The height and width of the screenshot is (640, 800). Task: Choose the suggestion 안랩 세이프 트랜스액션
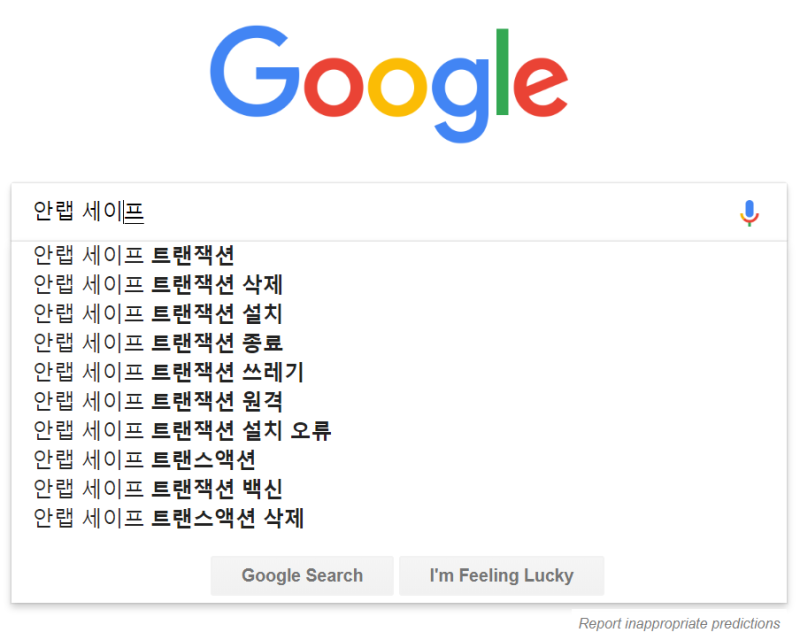point(399,459)
